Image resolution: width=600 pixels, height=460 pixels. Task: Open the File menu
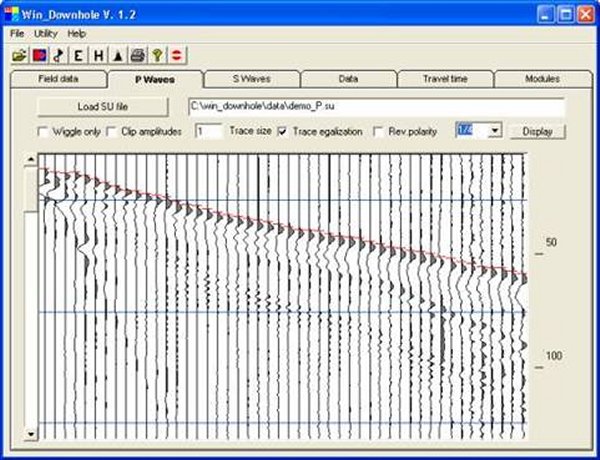[x=17, y=33]
